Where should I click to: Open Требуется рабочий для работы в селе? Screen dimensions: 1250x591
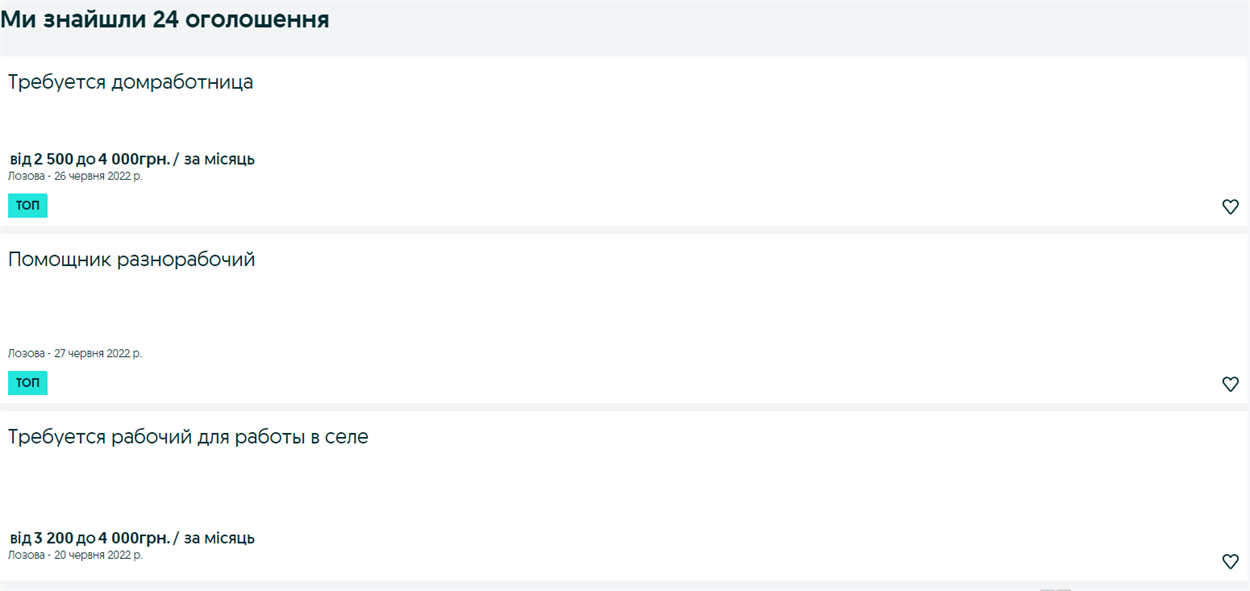tap(188, 437)
